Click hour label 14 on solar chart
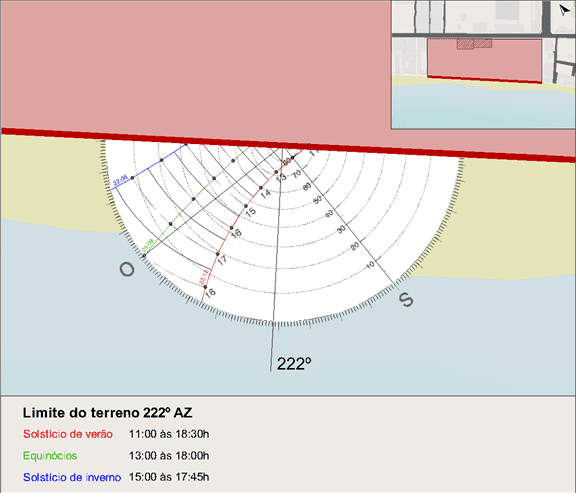Viewport: 576px width, 493px height. tap(266, 193)
